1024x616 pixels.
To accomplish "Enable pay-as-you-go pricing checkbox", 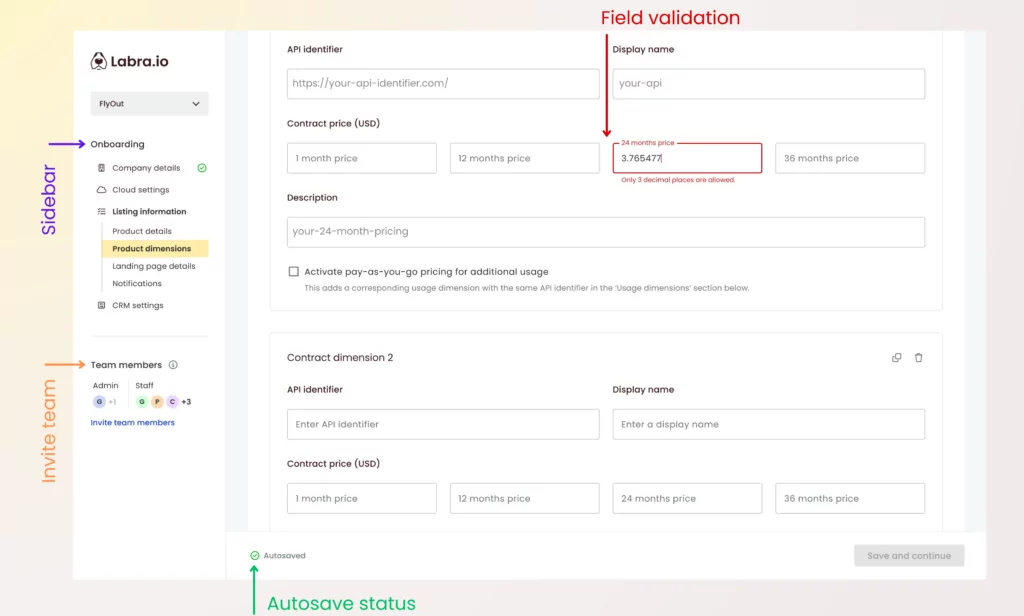I will 293,272.
